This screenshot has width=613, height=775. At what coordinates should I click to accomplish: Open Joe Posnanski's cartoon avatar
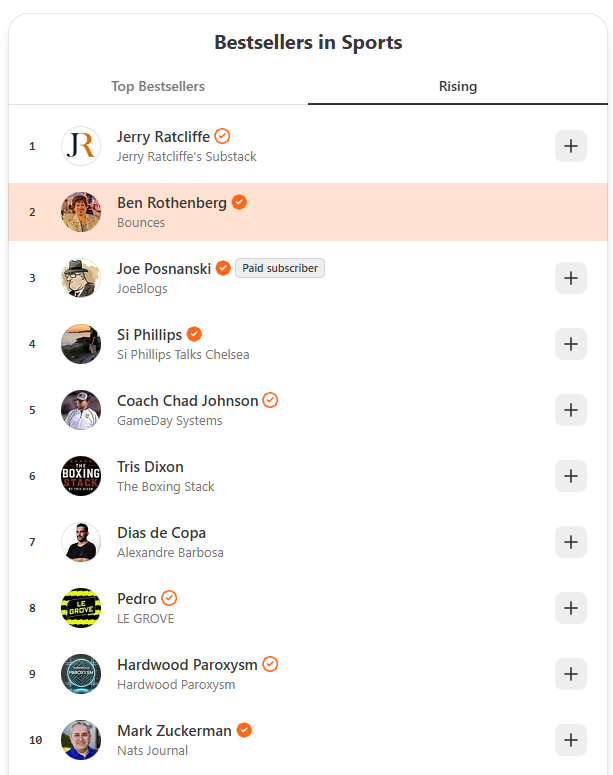point(81,278)
